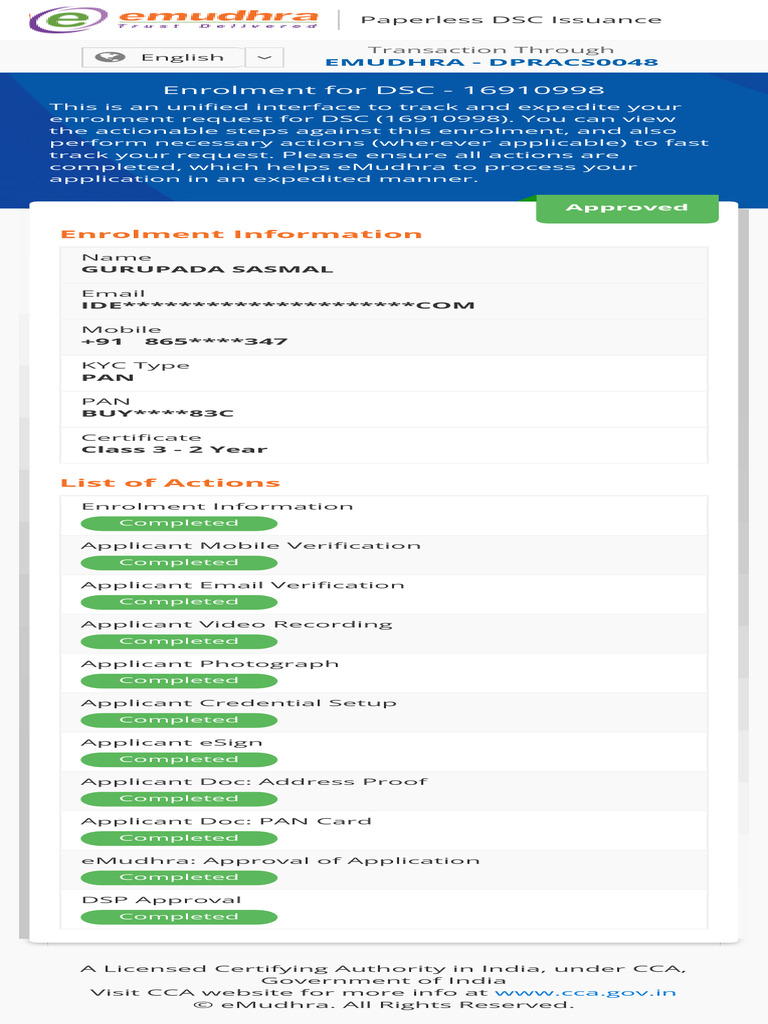Select eMudhra: Approval of Application row
The width and height of the screenshot is (768, 1024).
tap(384, 870)
